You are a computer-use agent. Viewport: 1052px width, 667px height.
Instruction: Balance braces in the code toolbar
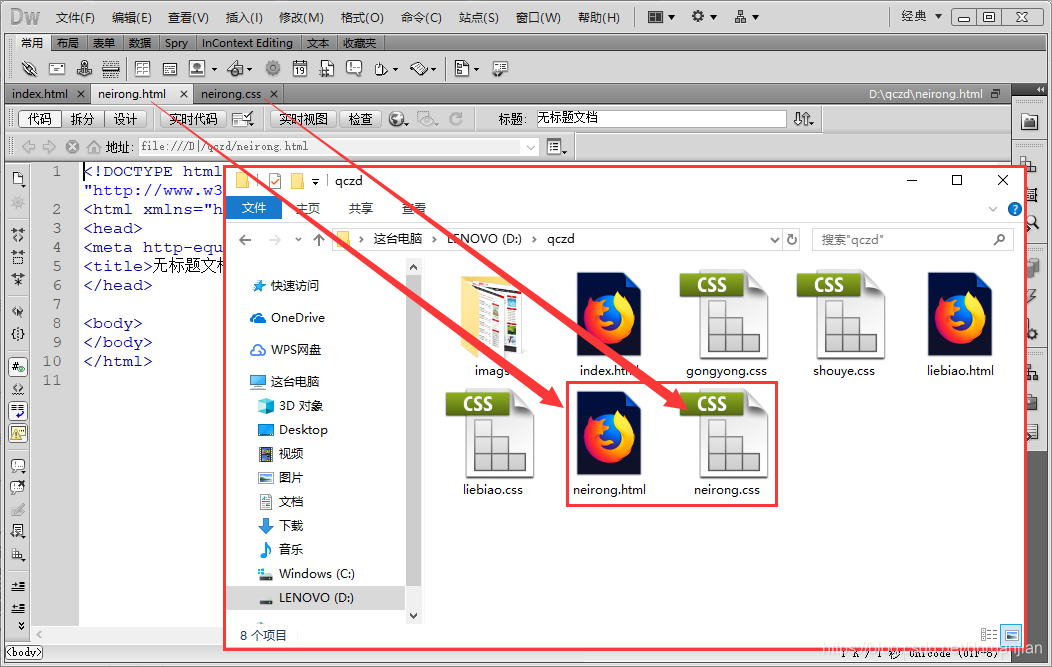pyautogui.click(x=18, y=334)
